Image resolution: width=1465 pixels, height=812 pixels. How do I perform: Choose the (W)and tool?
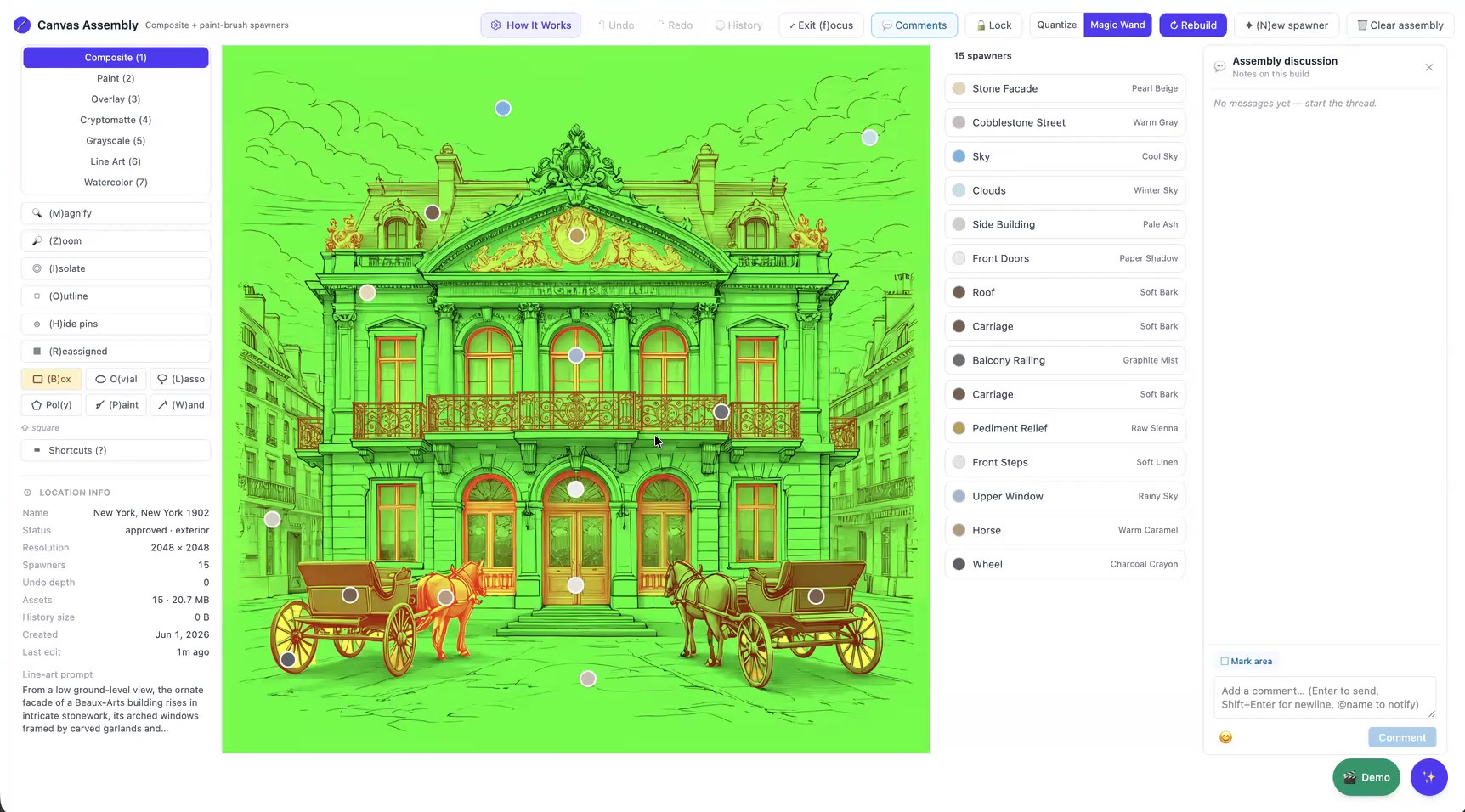tap(181, 405)
